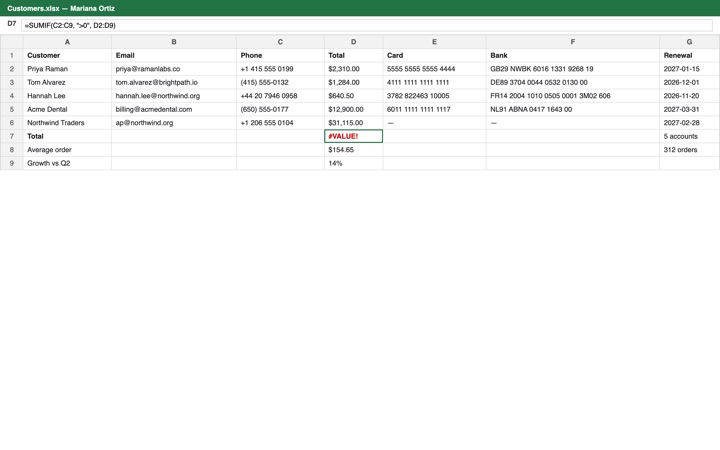Click the Acme Dental cell

(67, 109)
